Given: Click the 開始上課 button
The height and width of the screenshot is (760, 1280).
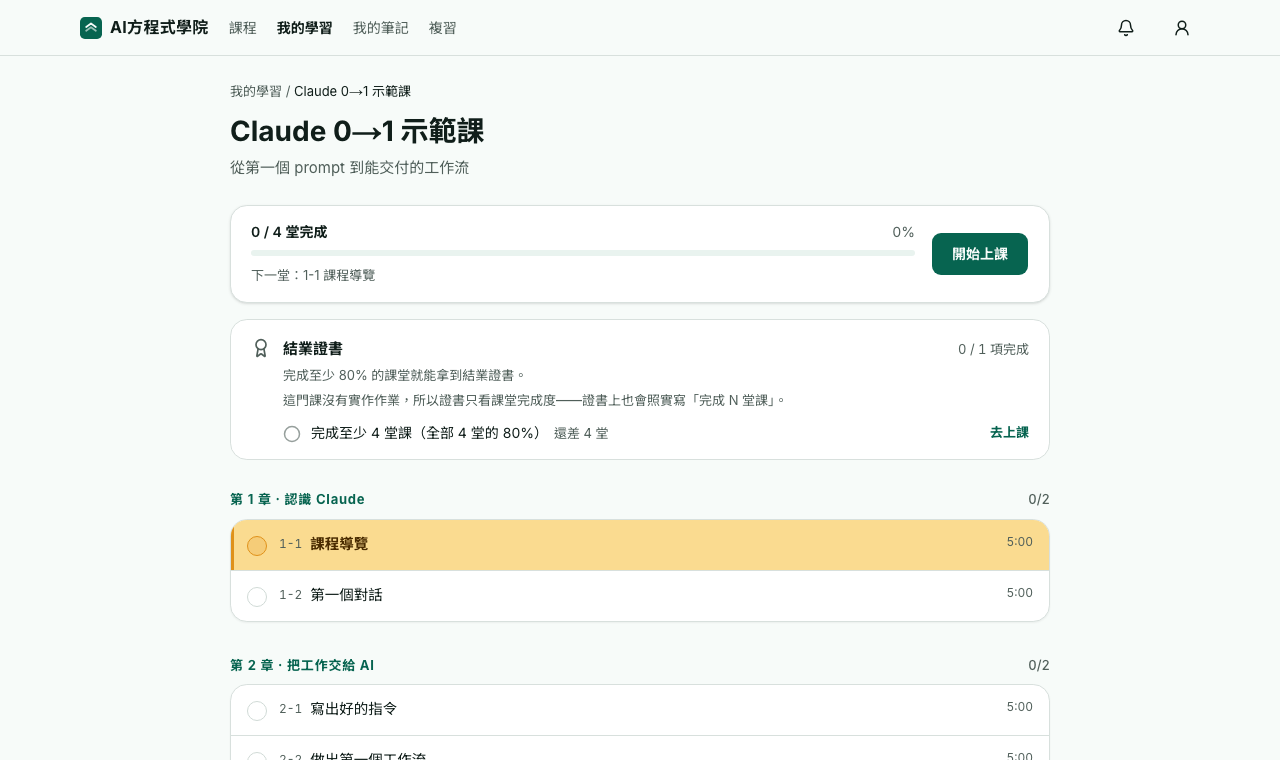Looking at the screenshot, I should tap(980, 254).
